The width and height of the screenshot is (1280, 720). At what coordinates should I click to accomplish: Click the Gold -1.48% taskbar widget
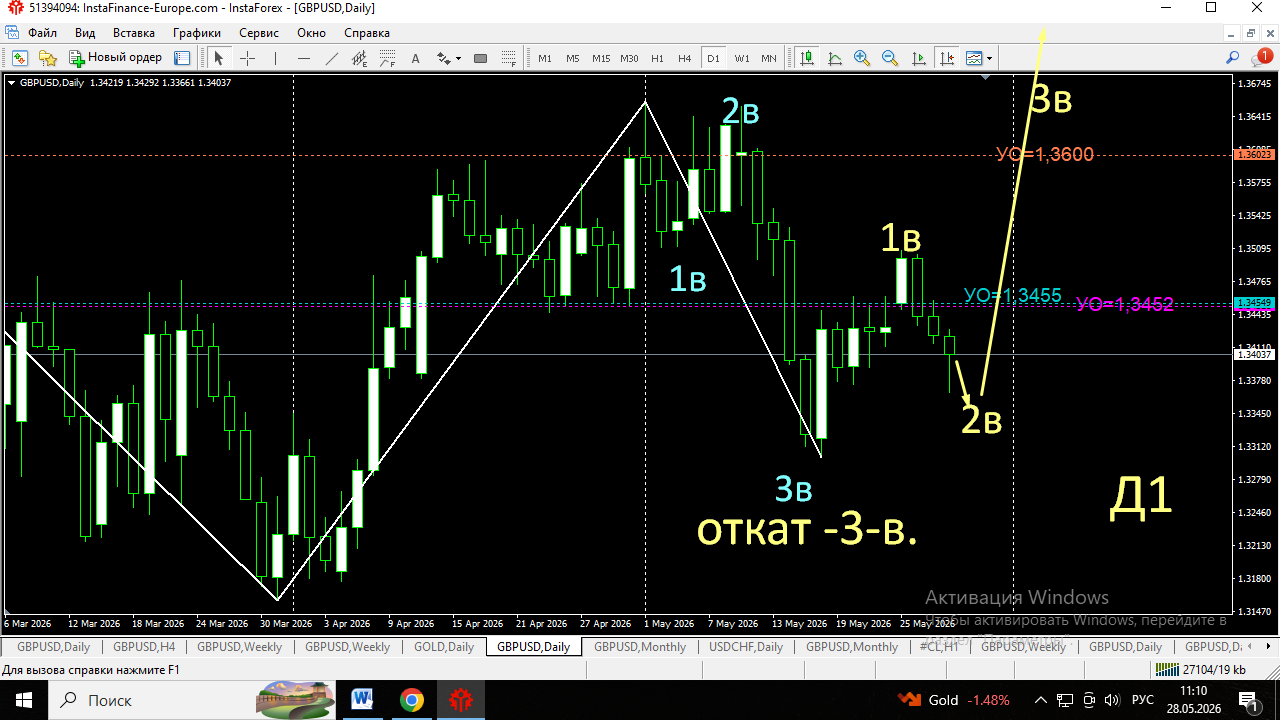[953, 700]
